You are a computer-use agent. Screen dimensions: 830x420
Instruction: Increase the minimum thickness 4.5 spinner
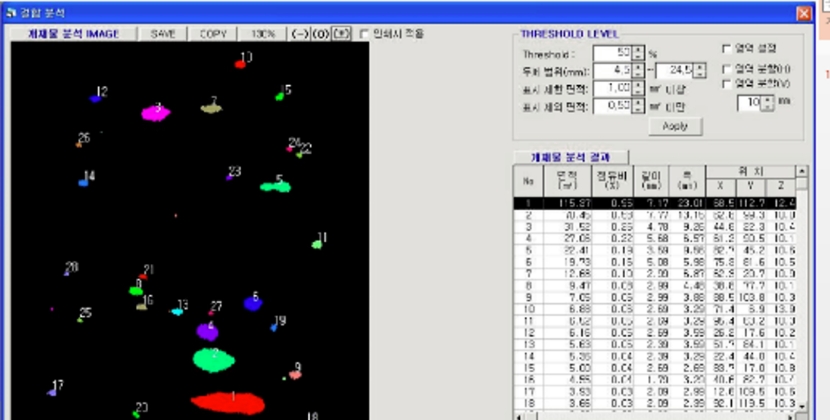point(638,67)
